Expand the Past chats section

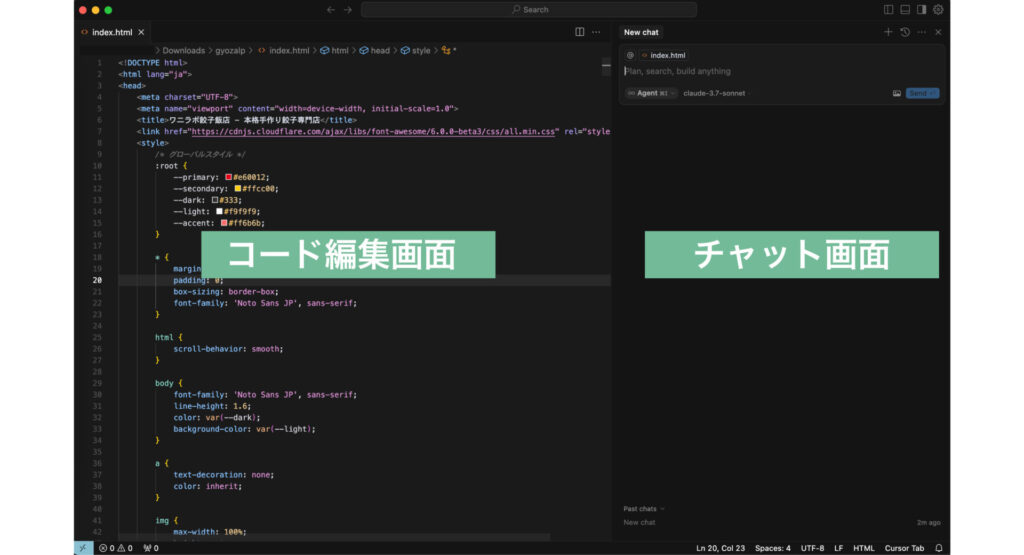click(643, 509)
